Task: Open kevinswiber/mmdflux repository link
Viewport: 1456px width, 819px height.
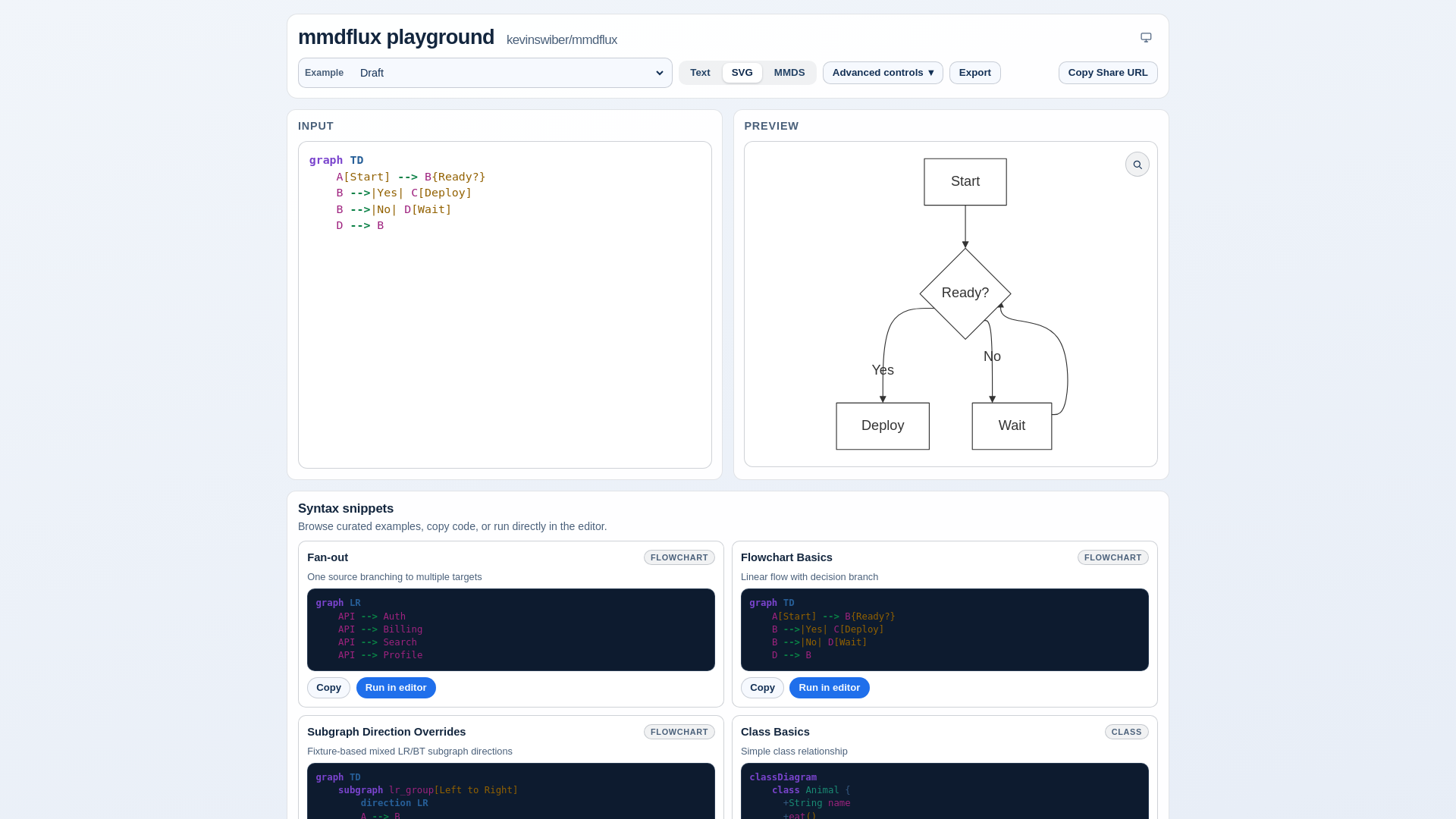Action: (x=561, y=39)
